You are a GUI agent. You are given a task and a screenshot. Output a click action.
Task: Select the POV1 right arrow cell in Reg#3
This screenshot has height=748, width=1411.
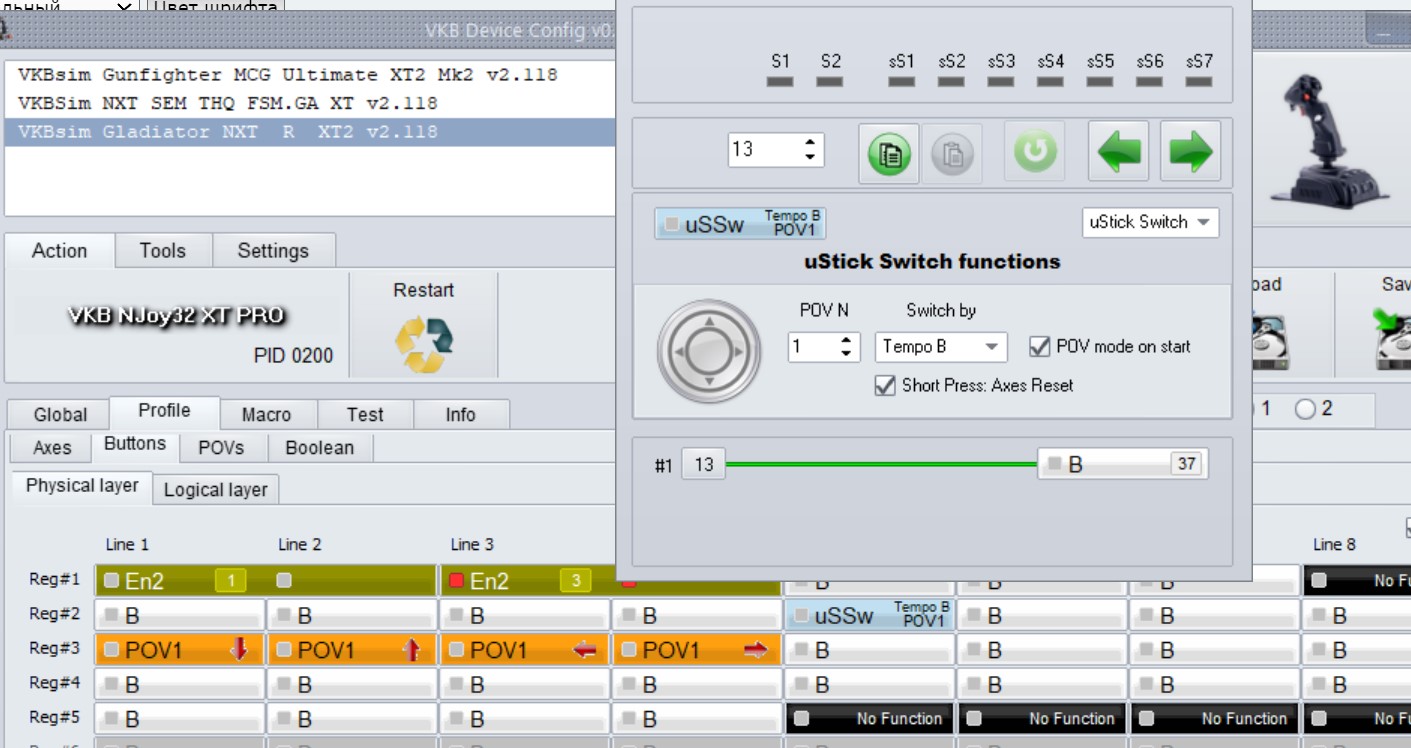pyautogui.click(x=697, y=650)
